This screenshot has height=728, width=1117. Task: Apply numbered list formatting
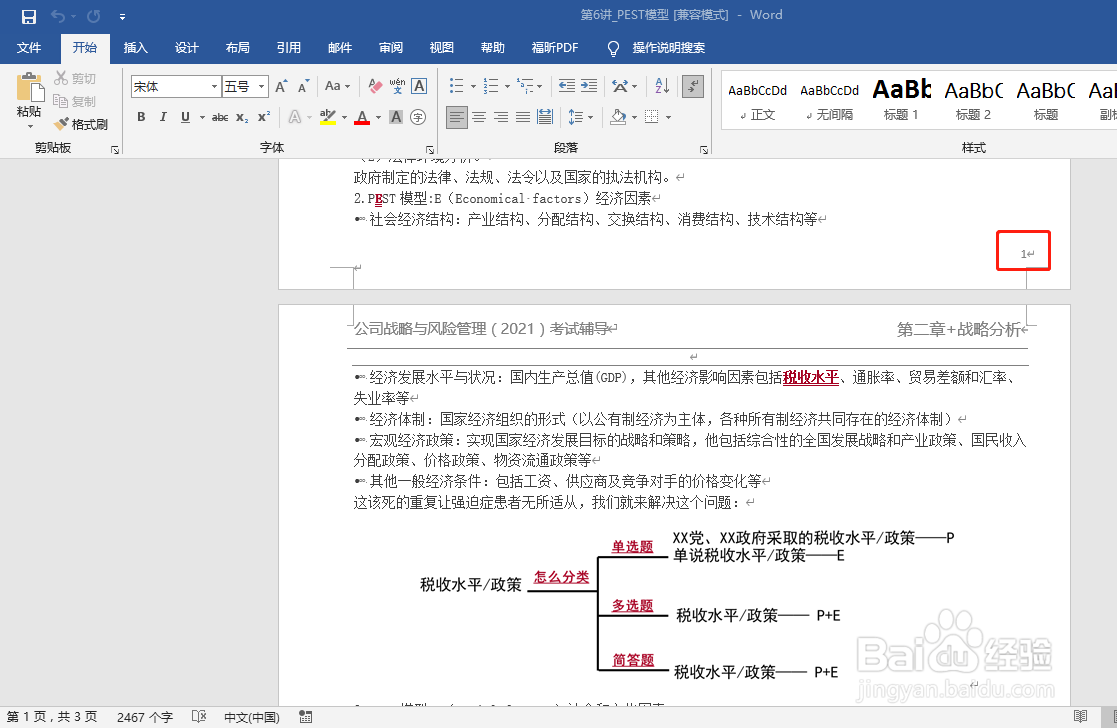pos(491,86)
